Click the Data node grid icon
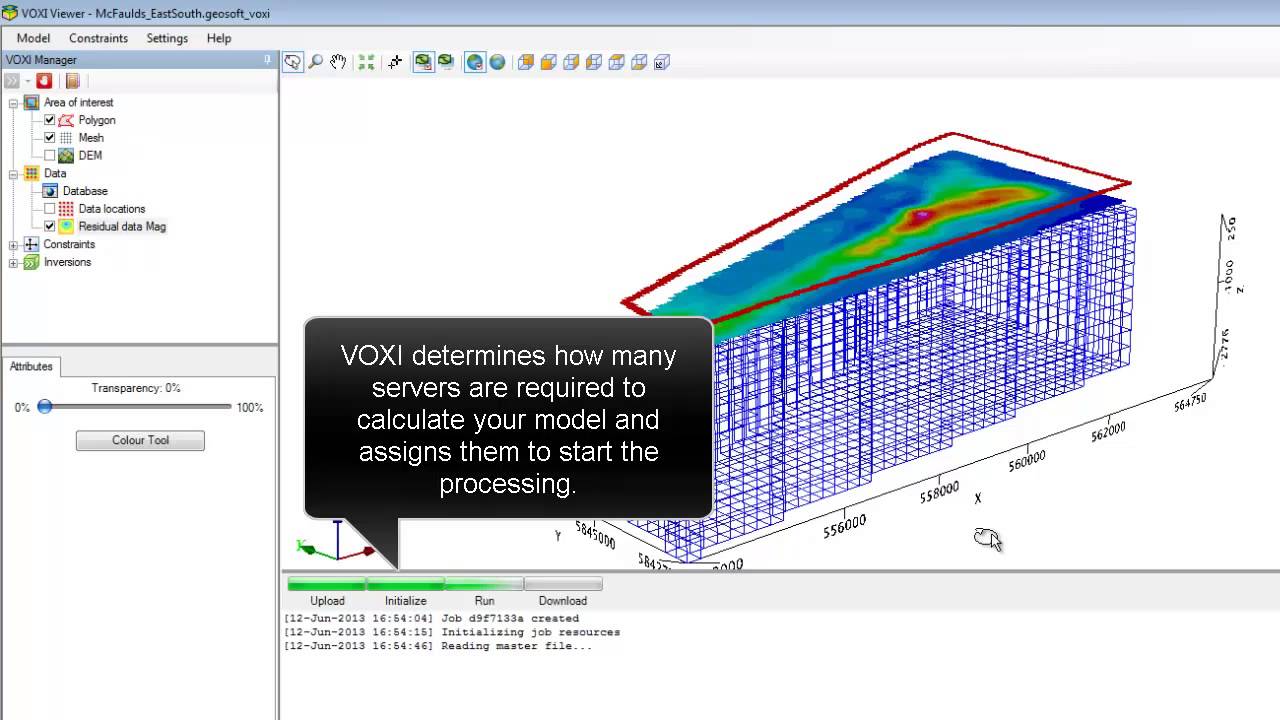This screenshot has height=720, width=1280. coord(31,173)
